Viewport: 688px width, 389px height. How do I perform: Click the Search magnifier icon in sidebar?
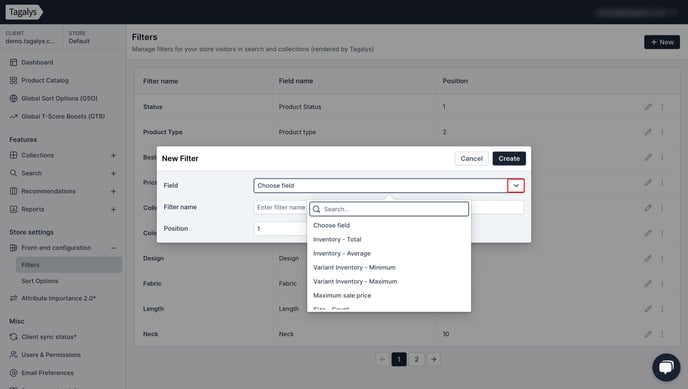click(x=14, y=173)
